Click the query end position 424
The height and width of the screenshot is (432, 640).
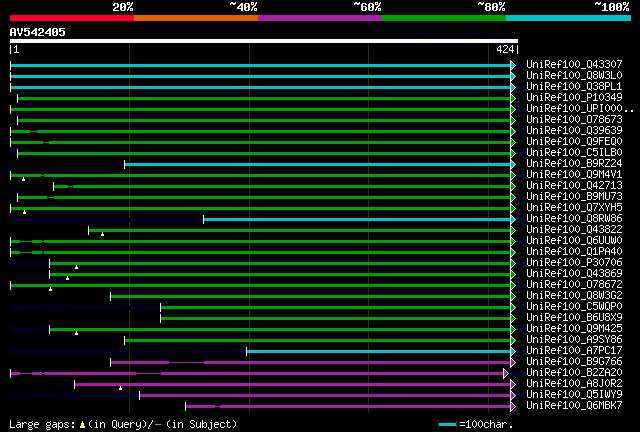[505, 49]
